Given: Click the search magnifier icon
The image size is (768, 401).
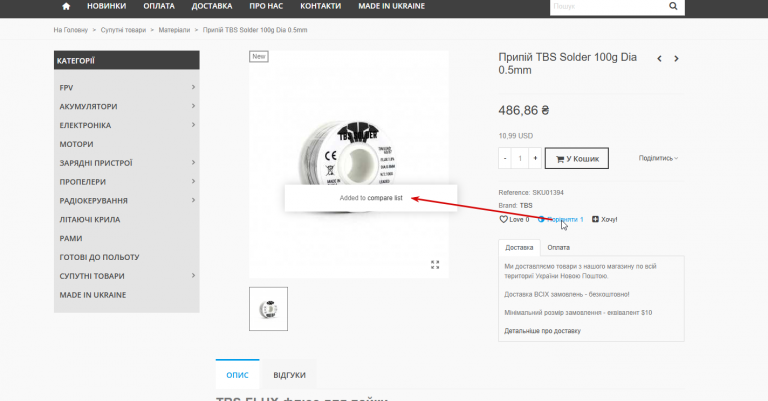Looking at the screenshot, I should [673, 6].
